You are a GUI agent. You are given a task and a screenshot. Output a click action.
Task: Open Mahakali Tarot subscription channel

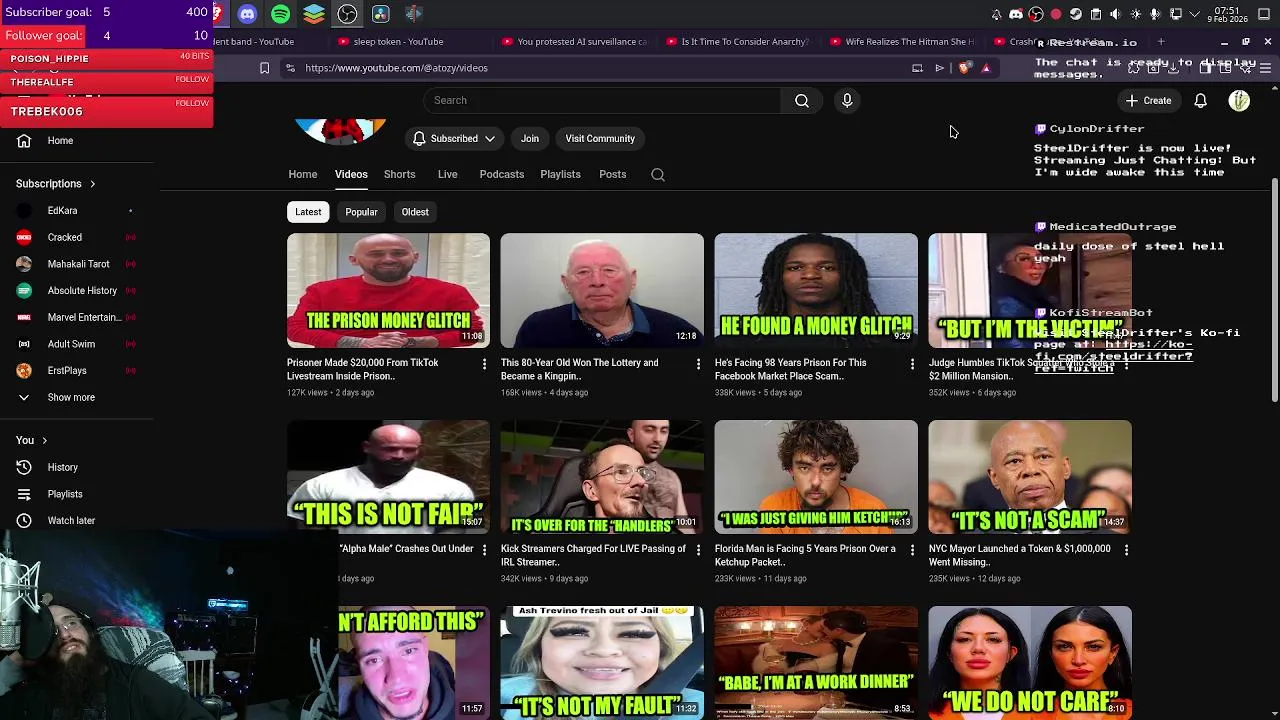(x=75, y=264)
